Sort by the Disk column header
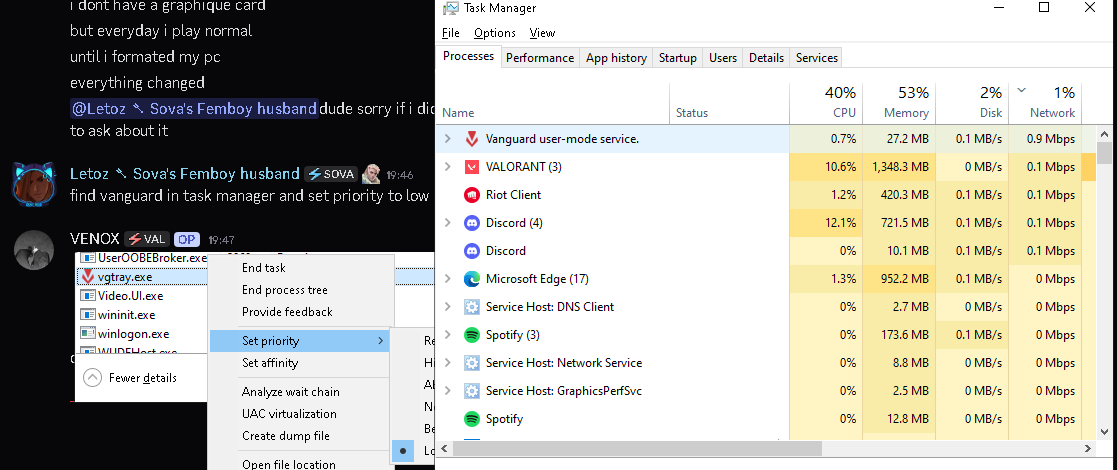The height and width of the screenshot is (470, 1117). [x=972, y=103]
